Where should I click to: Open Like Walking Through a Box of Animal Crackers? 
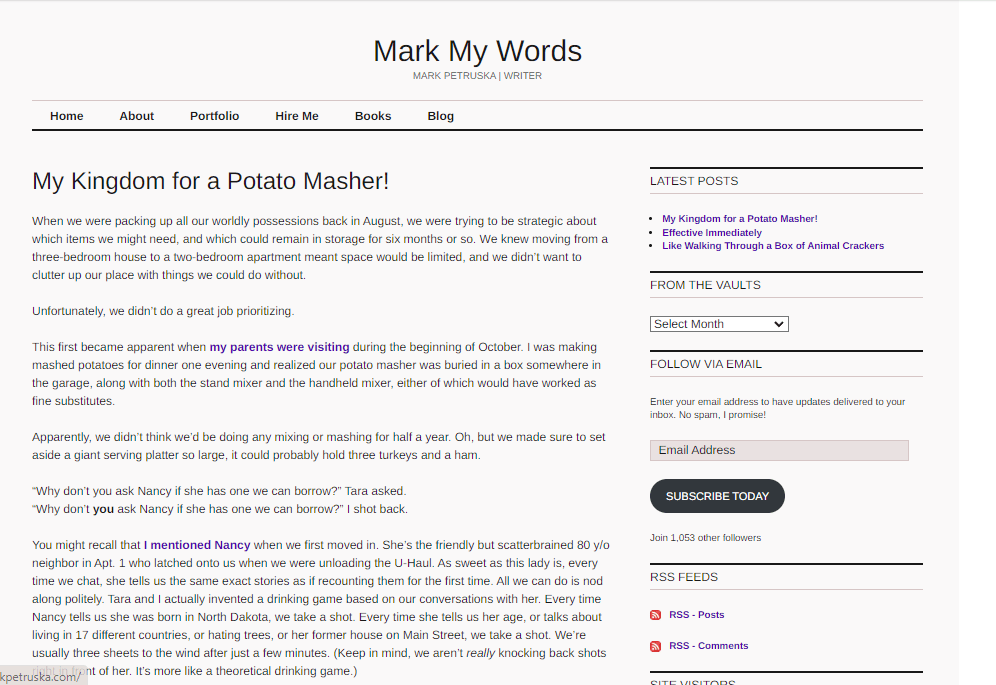click(x=772, y=246)
